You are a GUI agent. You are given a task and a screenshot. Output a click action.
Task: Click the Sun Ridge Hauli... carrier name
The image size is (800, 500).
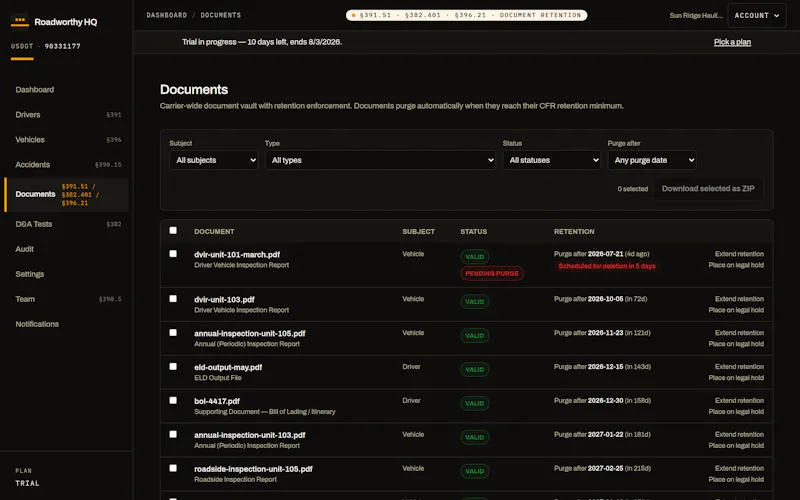pos(696,16)
